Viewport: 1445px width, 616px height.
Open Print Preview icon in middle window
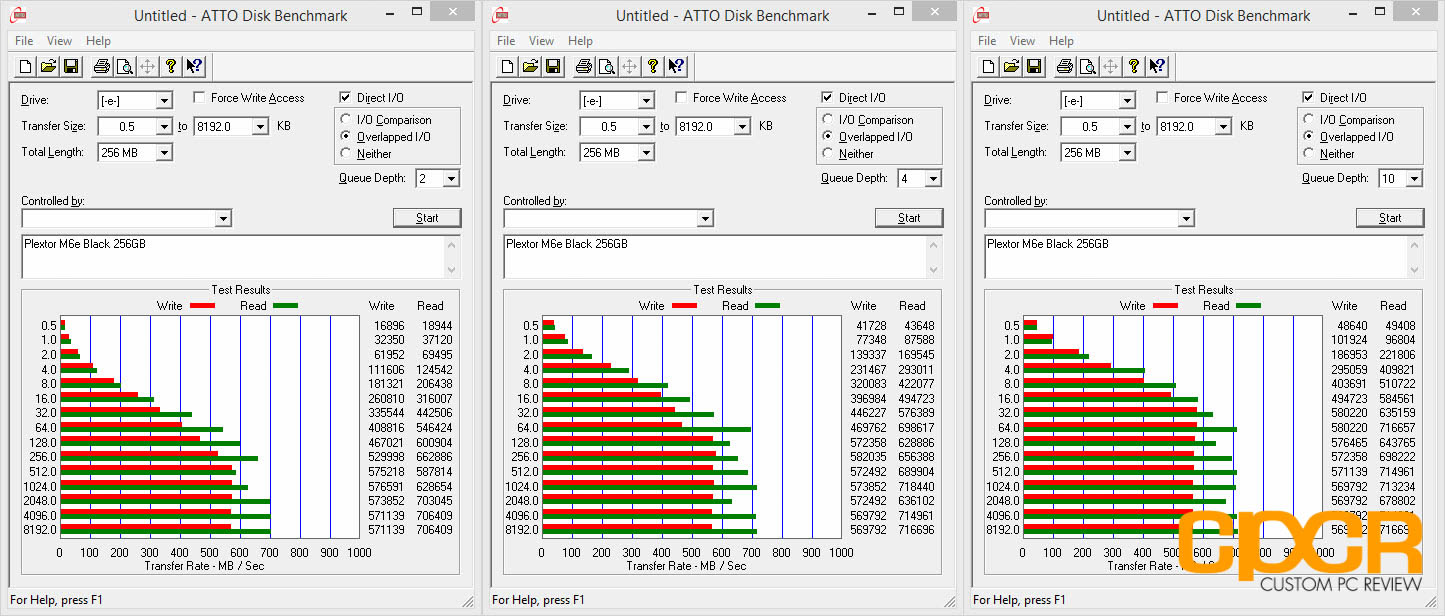606,66
